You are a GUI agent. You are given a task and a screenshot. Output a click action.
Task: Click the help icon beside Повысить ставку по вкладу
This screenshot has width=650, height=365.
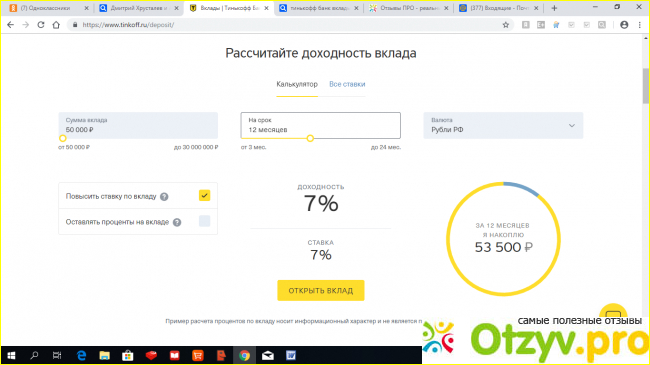coord(164,197)
